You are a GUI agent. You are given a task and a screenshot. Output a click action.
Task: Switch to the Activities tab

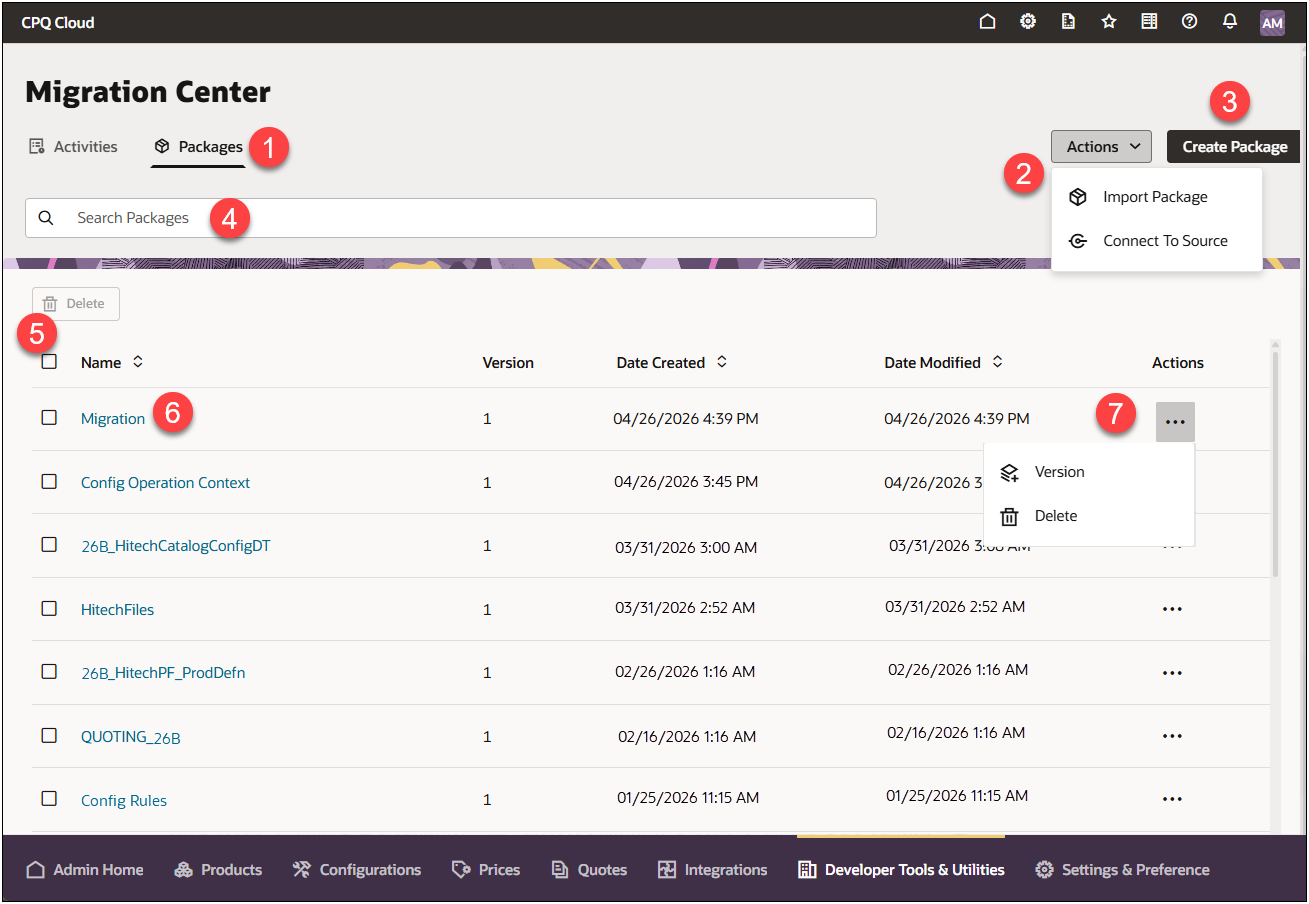click(73, 147)
